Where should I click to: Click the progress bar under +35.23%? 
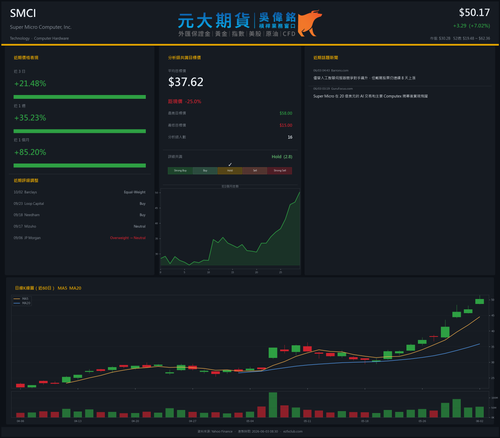80,131
